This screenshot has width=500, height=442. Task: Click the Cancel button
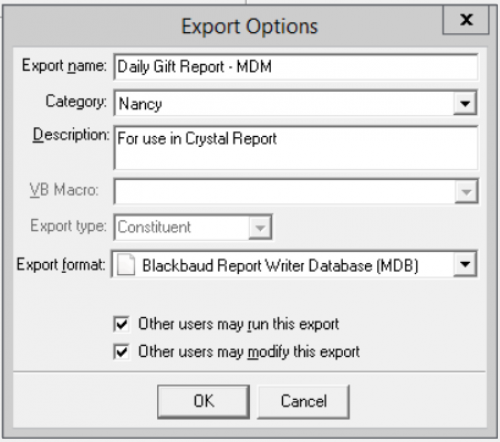[x=303, y=401]
